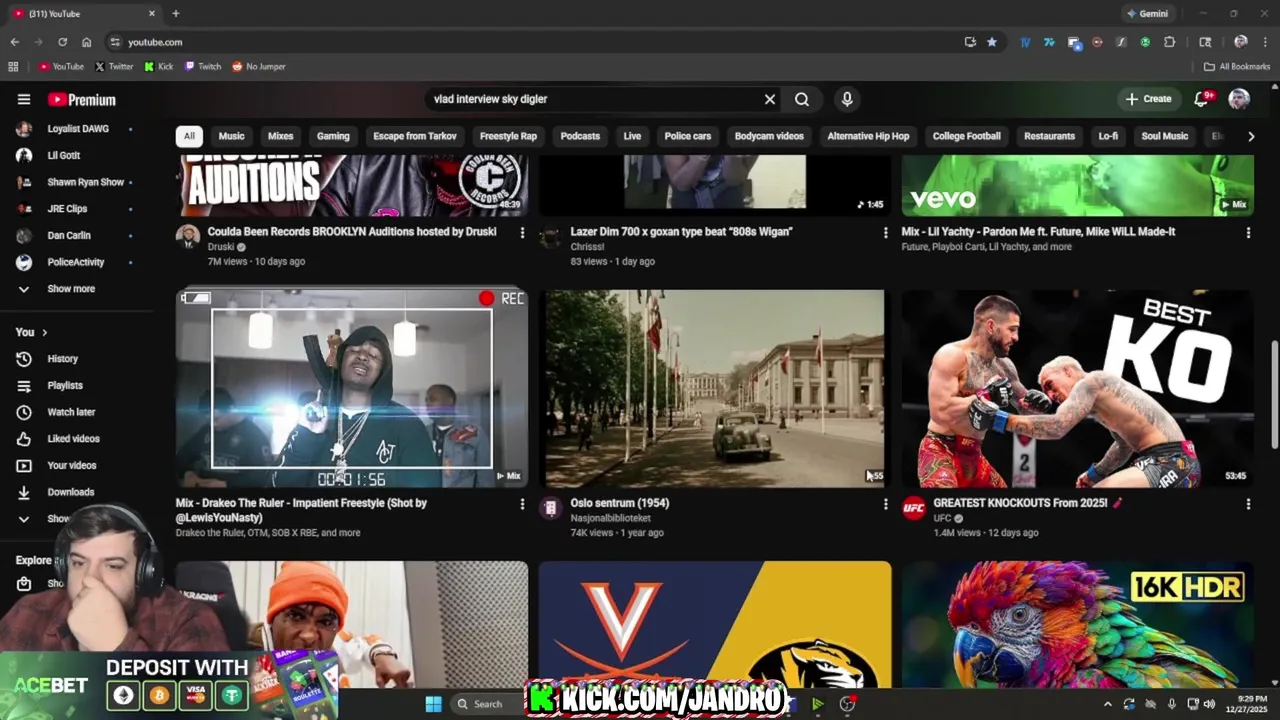1280x720 pixels.
Task: Open the All Bookmarks folder
Action: pos(1237,67)
